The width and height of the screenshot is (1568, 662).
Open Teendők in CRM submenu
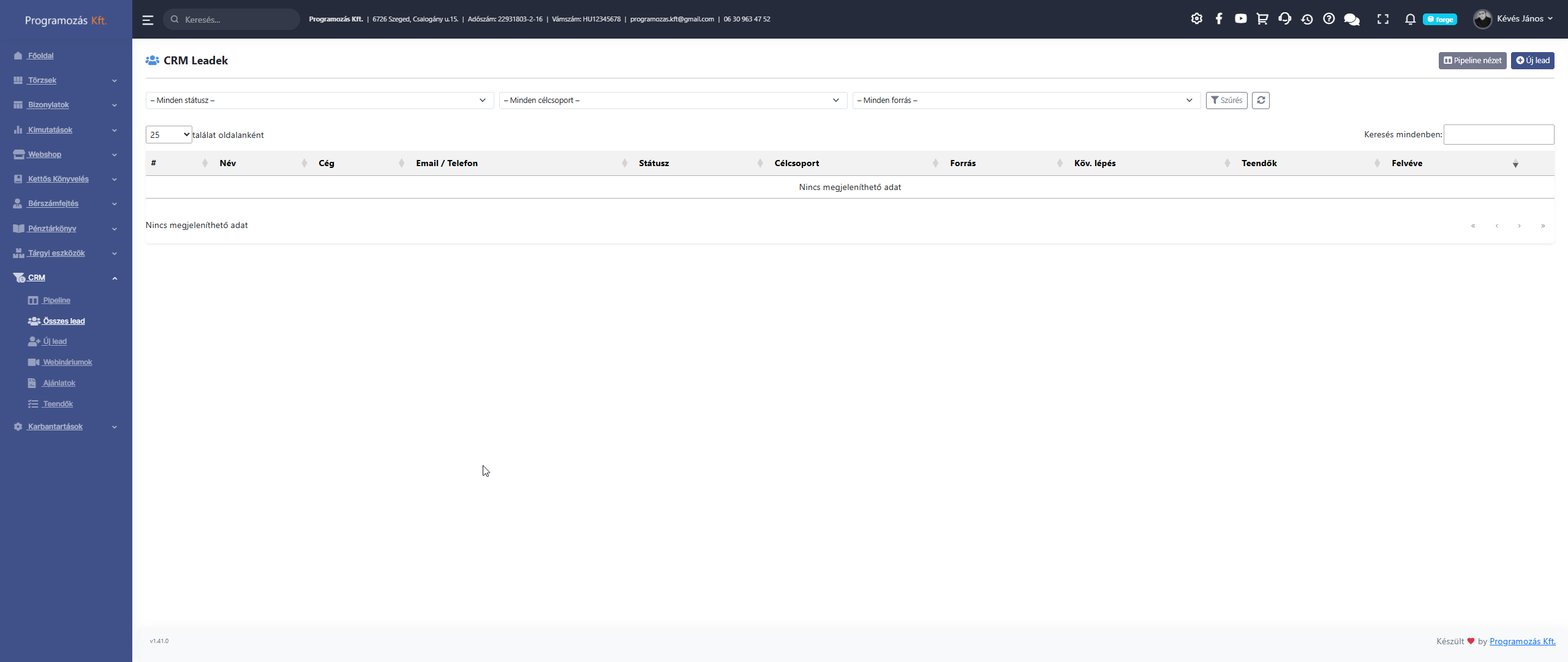(x=58, y=404)
